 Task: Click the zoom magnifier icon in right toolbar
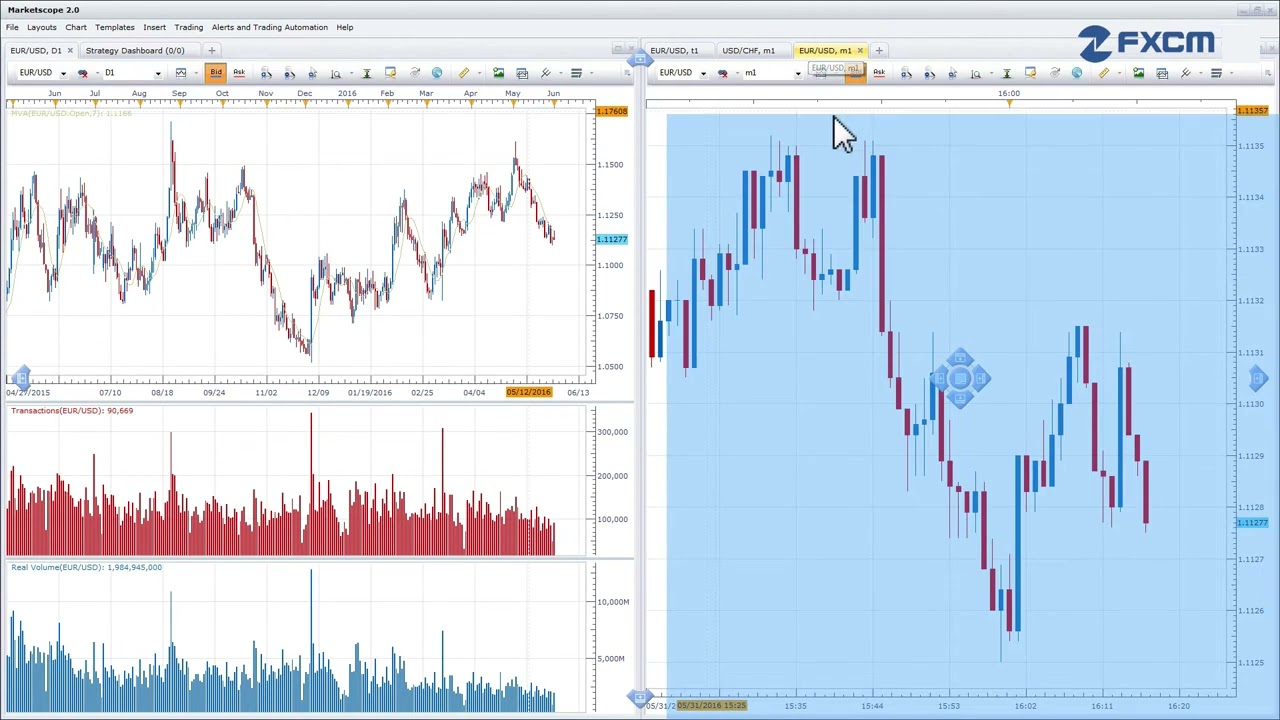coord(975,73)
